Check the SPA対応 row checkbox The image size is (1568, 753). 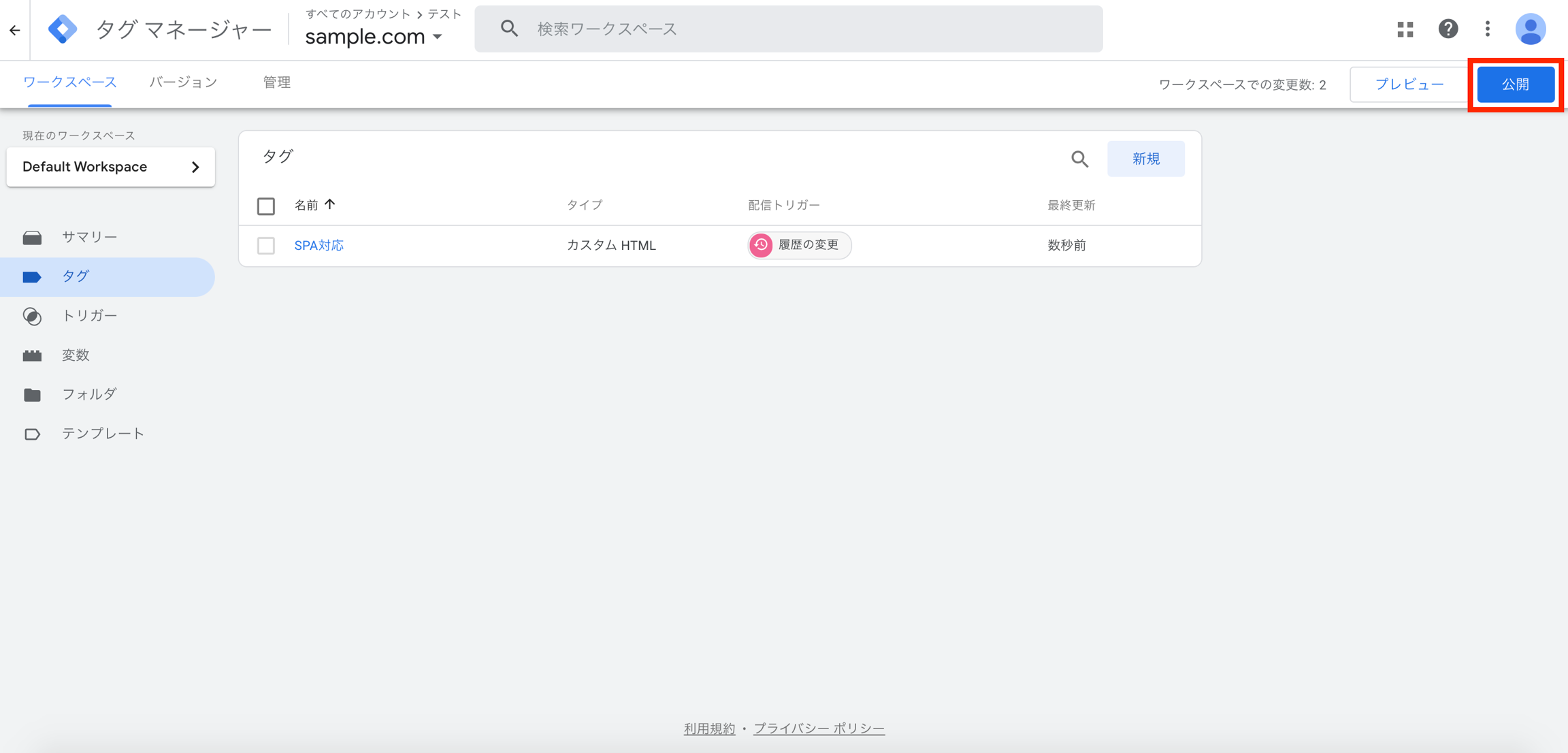click(266, 245)
